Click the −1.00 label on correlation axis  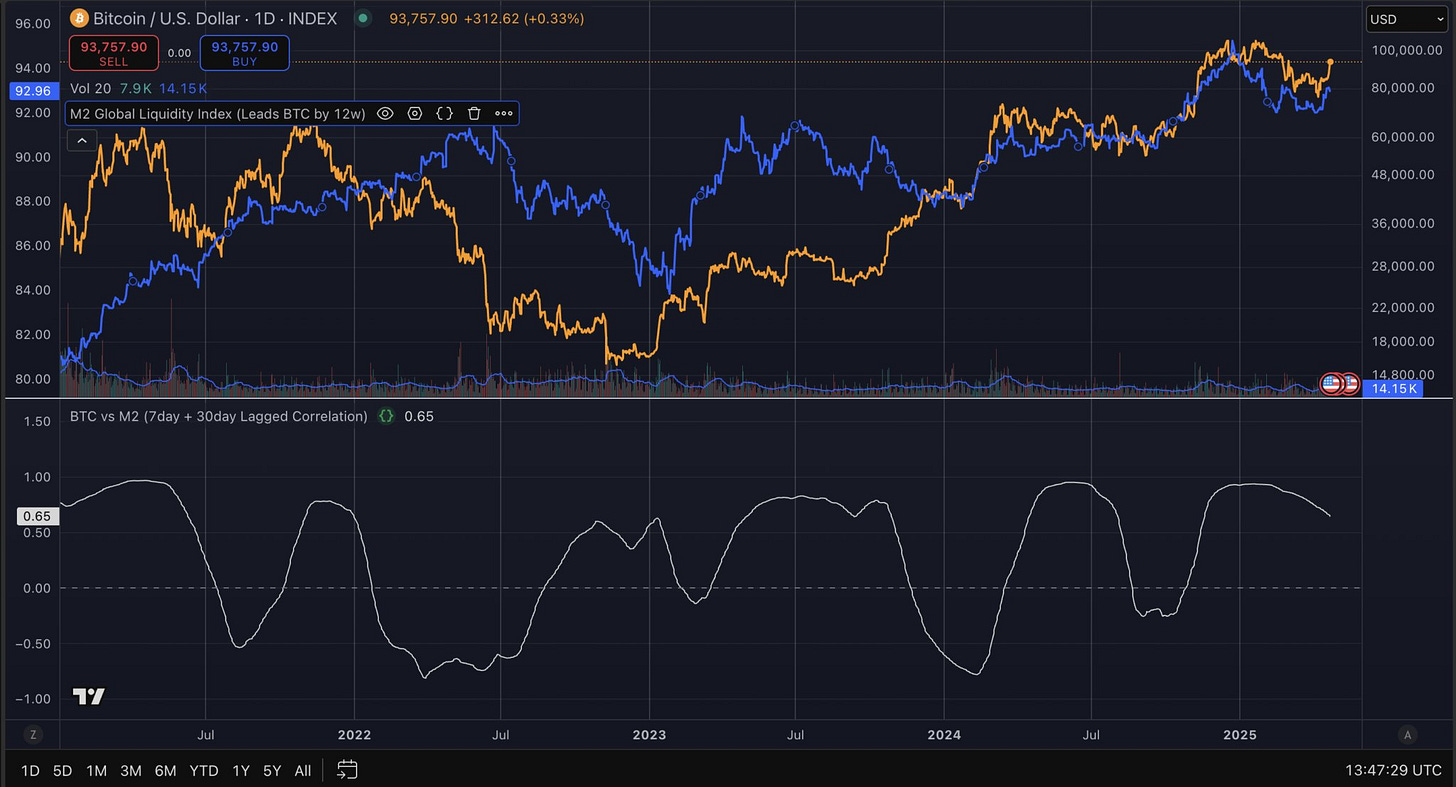[x=31, y=699]
